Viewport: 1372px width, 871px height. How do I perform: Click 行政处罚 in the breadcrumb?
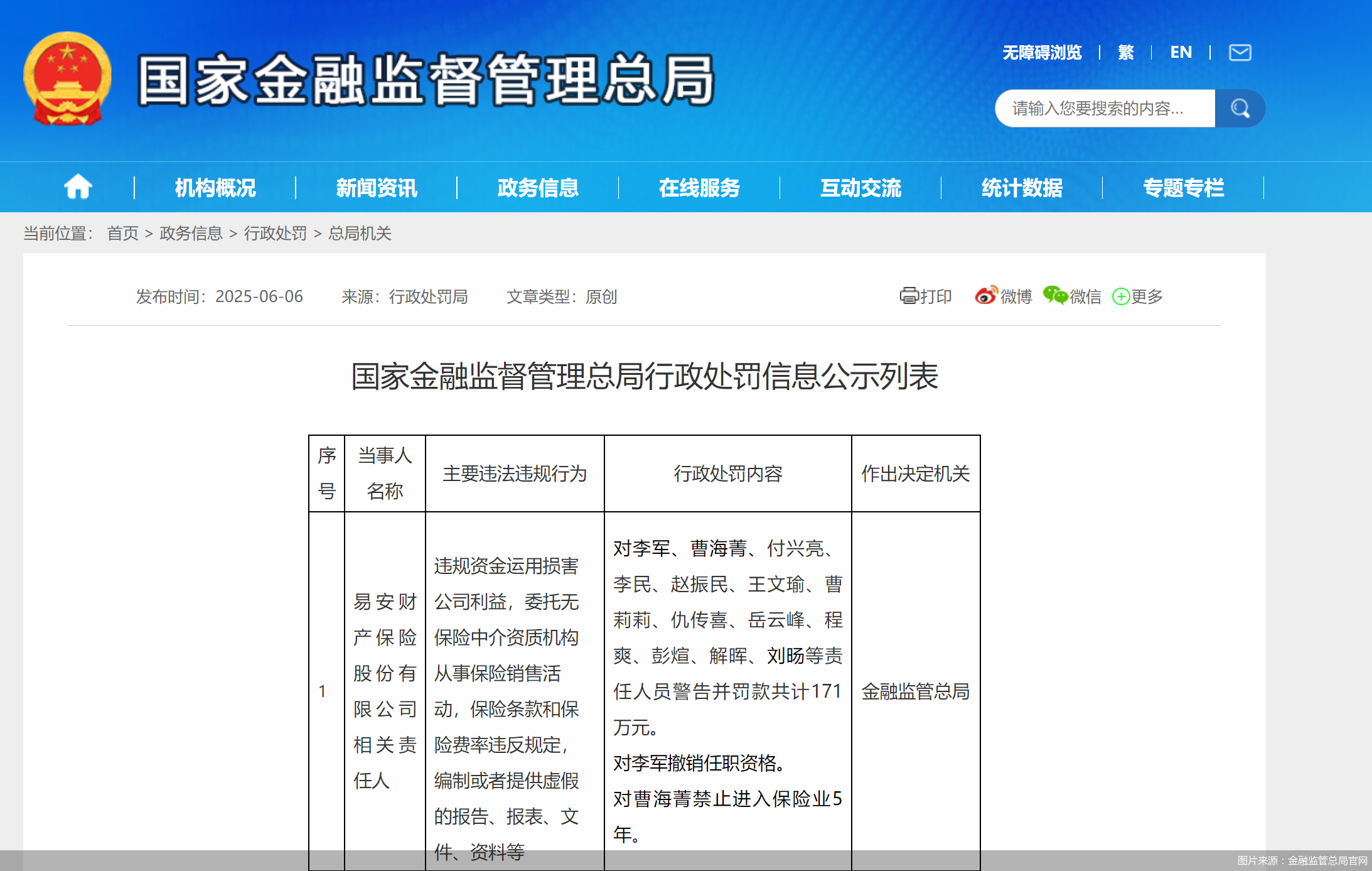tap(275, 233)
